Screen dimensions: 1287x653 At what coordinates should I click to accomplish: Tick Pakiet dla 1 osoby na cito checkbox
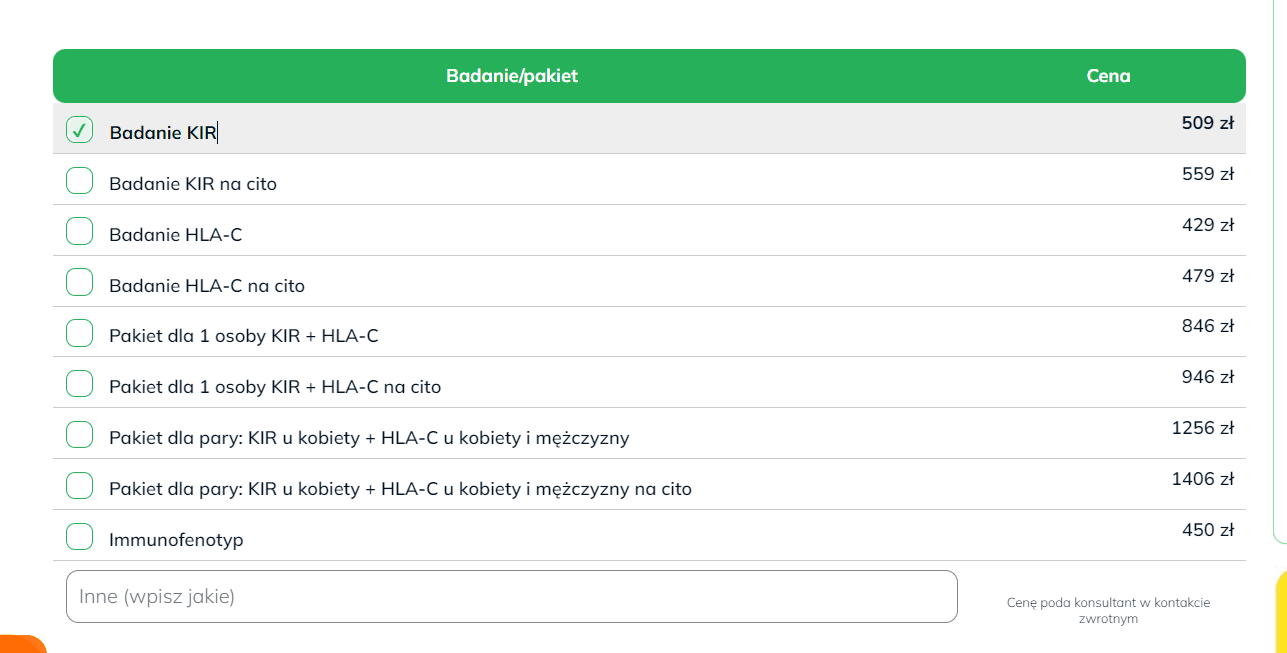pyautogui.click(x=80, y=384)
